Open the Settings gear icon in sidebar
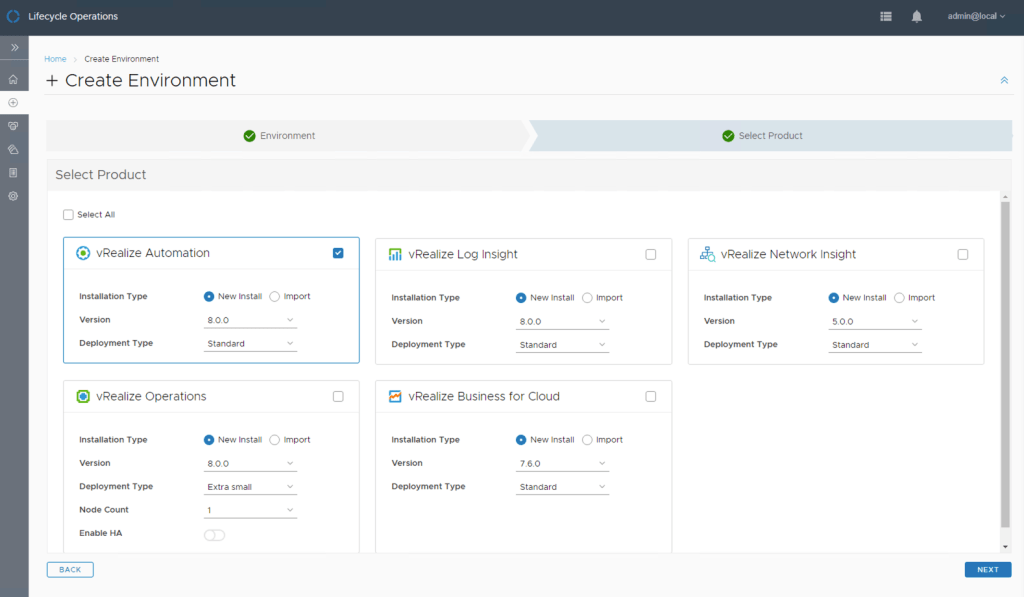Screen dimensions: 1024x597 13,196
